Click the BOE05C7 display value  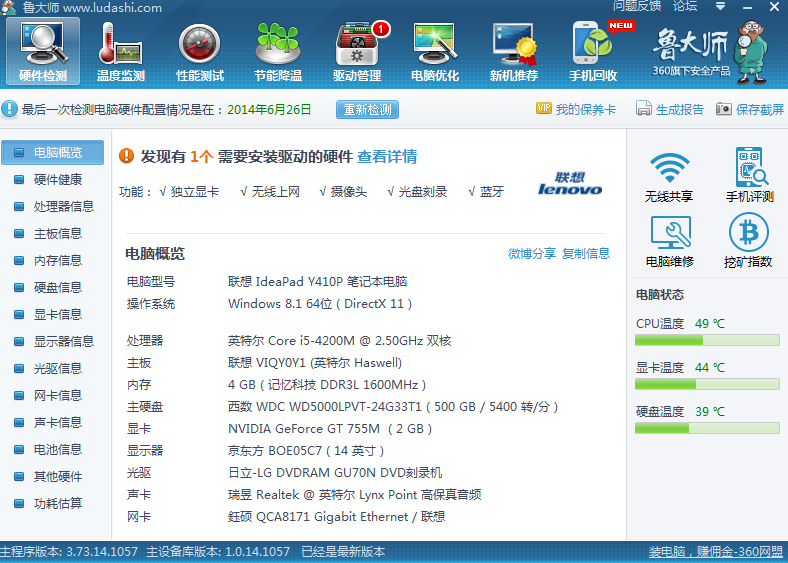306,451
